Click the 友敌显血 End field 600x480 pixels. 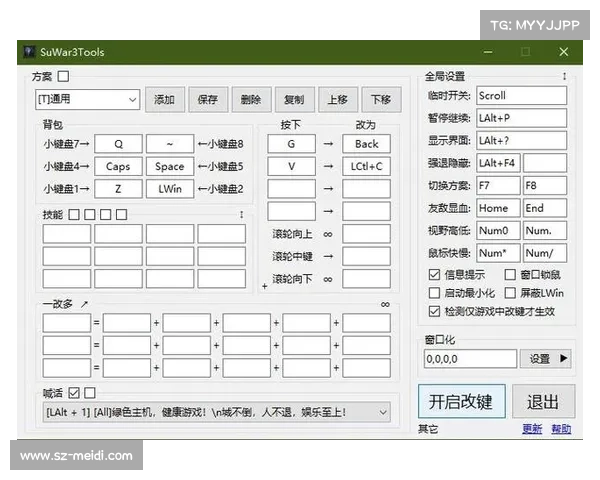545,208
